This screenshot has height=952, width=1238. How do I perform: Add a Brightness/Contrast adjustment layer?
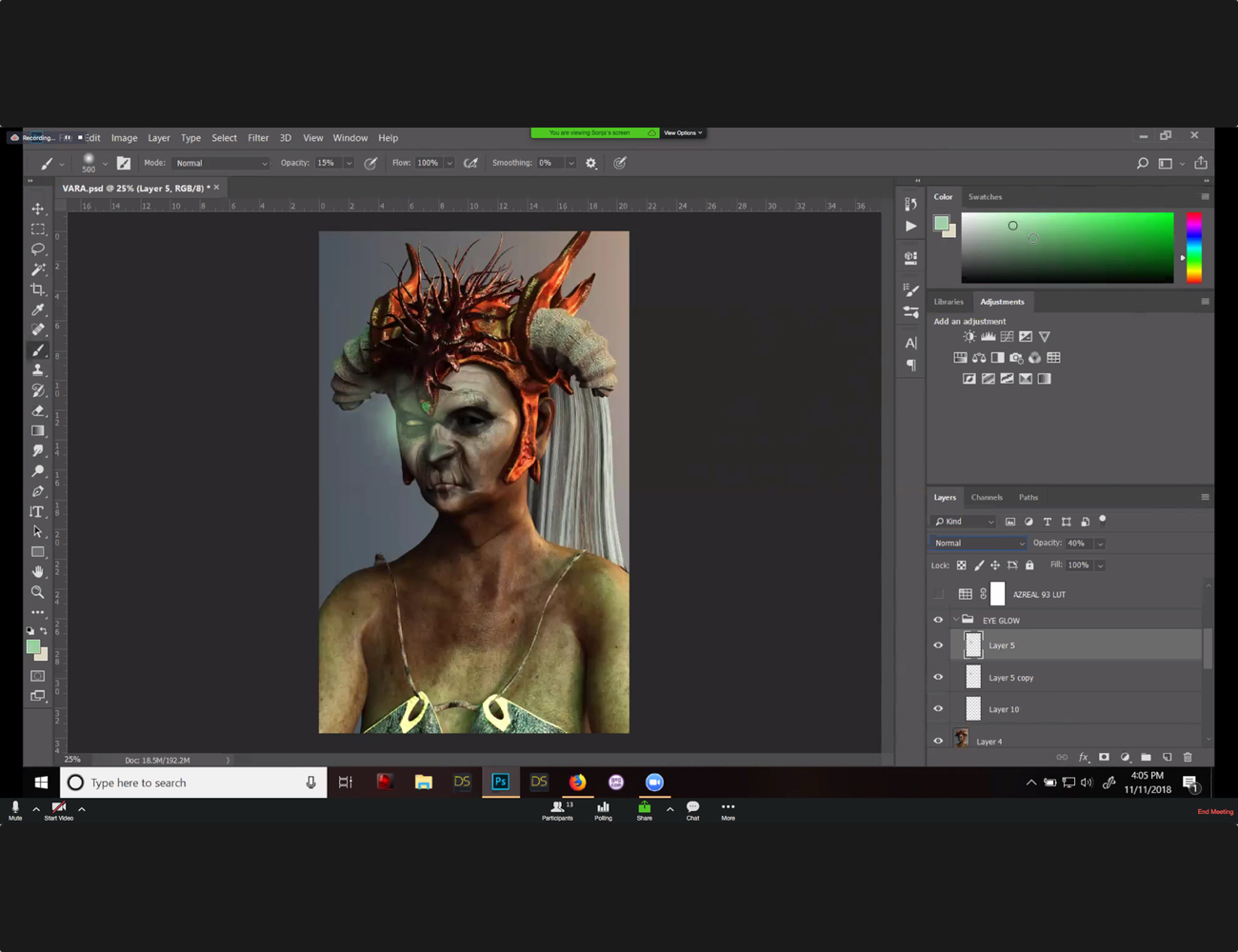point(968,336)
